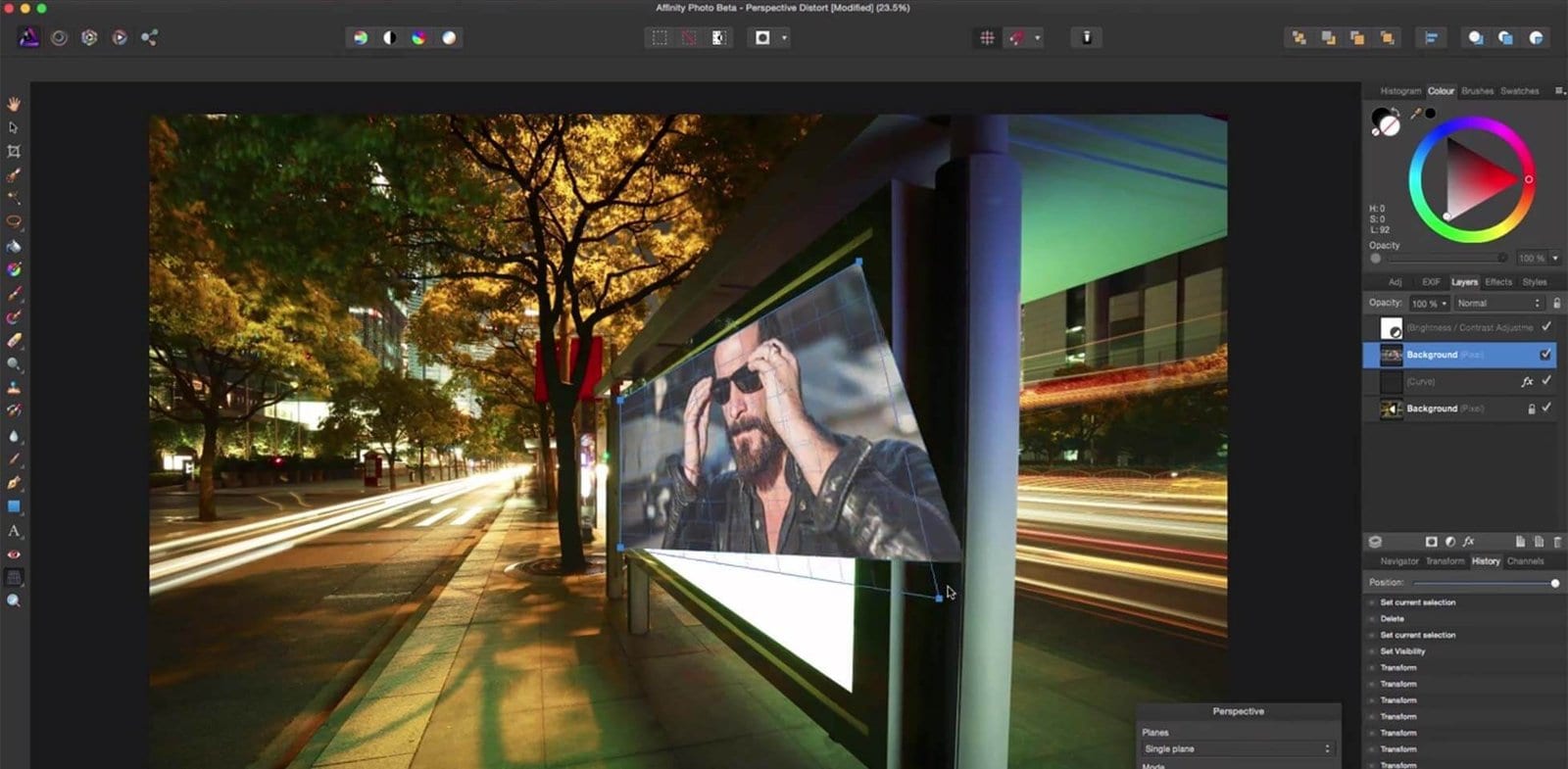Switch to Develop Persona icon
The image size is (1568, 769).
coord(89,37)
